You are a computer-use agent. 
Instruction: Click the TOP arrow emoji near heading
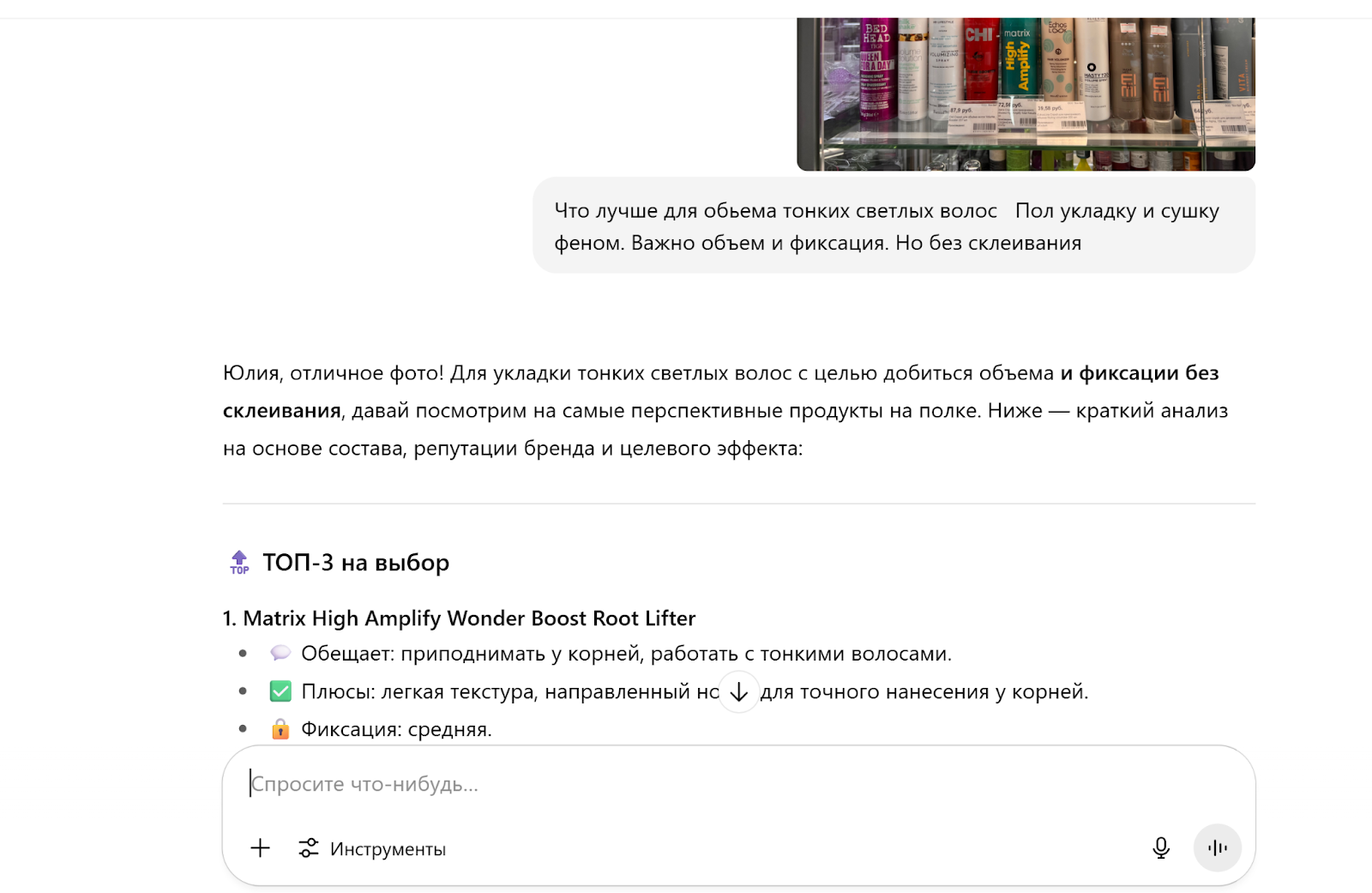pyautogui.click(x=239, y=562)
